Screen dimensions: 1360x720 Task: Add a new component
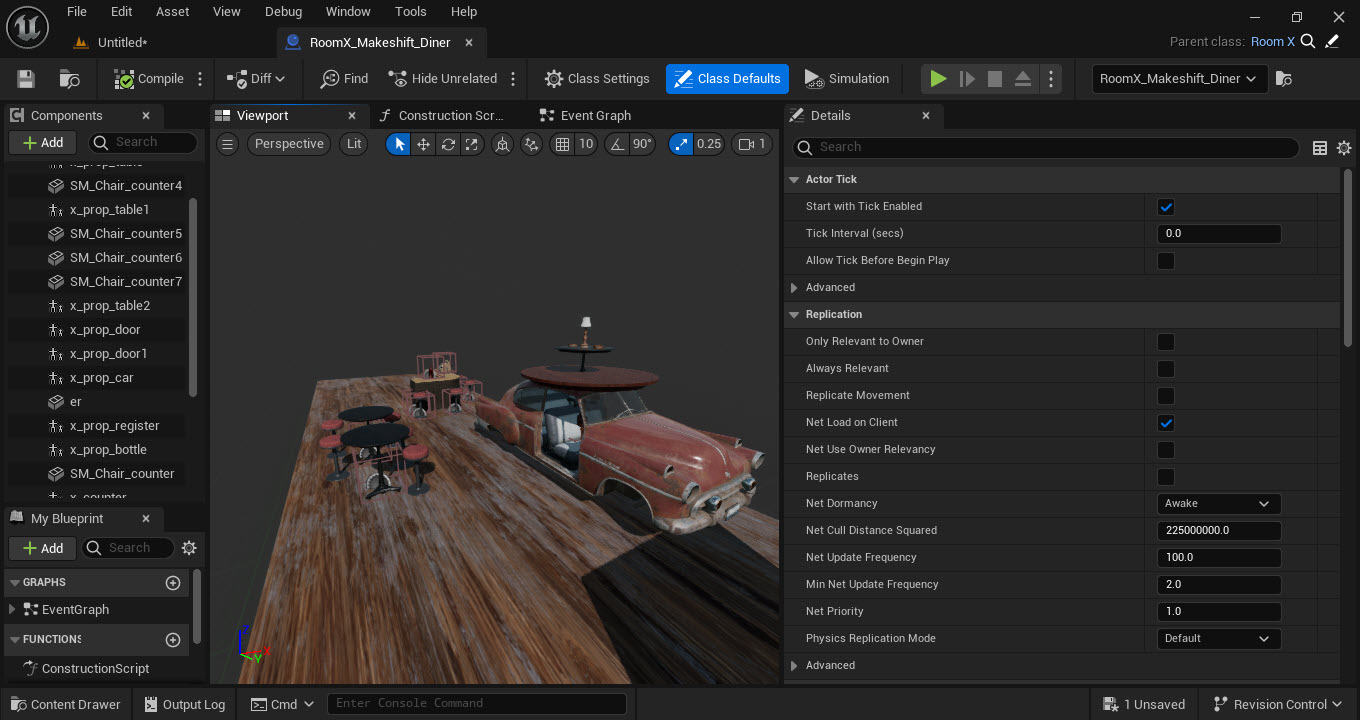coord(43,143)
